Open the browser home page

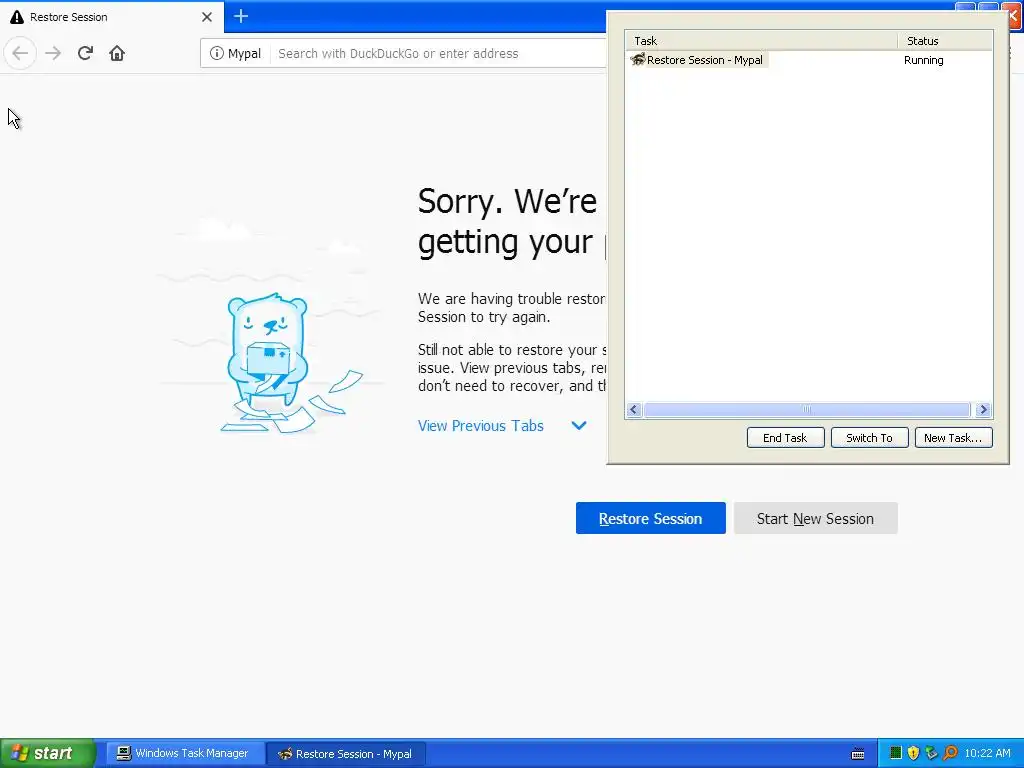tap(117, 53)
